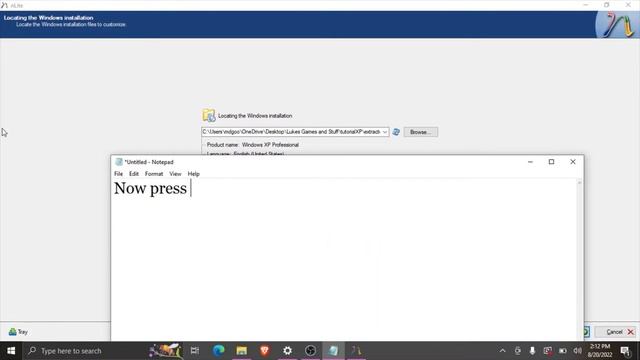Click the Cancel button in nLite
Screen dimensions: 640x360
(614, 332)
